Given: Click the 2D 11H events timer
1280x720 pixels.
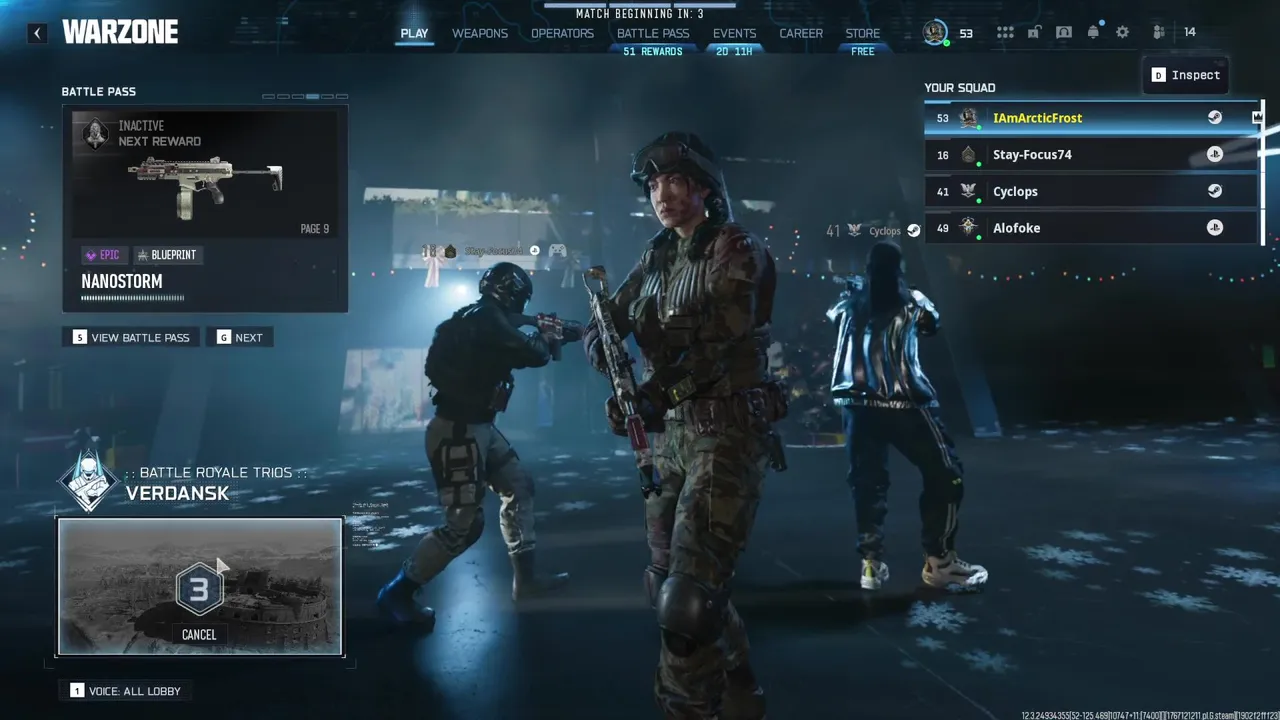Looking at the screenshot, I should pos(734,52).
